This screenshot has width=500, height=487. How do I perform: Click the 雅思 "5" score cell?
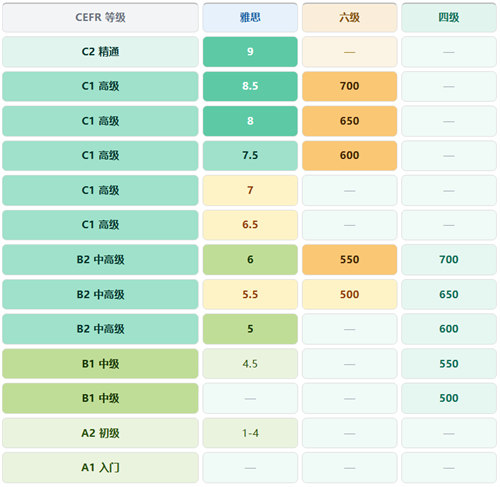tap(250, 329)
